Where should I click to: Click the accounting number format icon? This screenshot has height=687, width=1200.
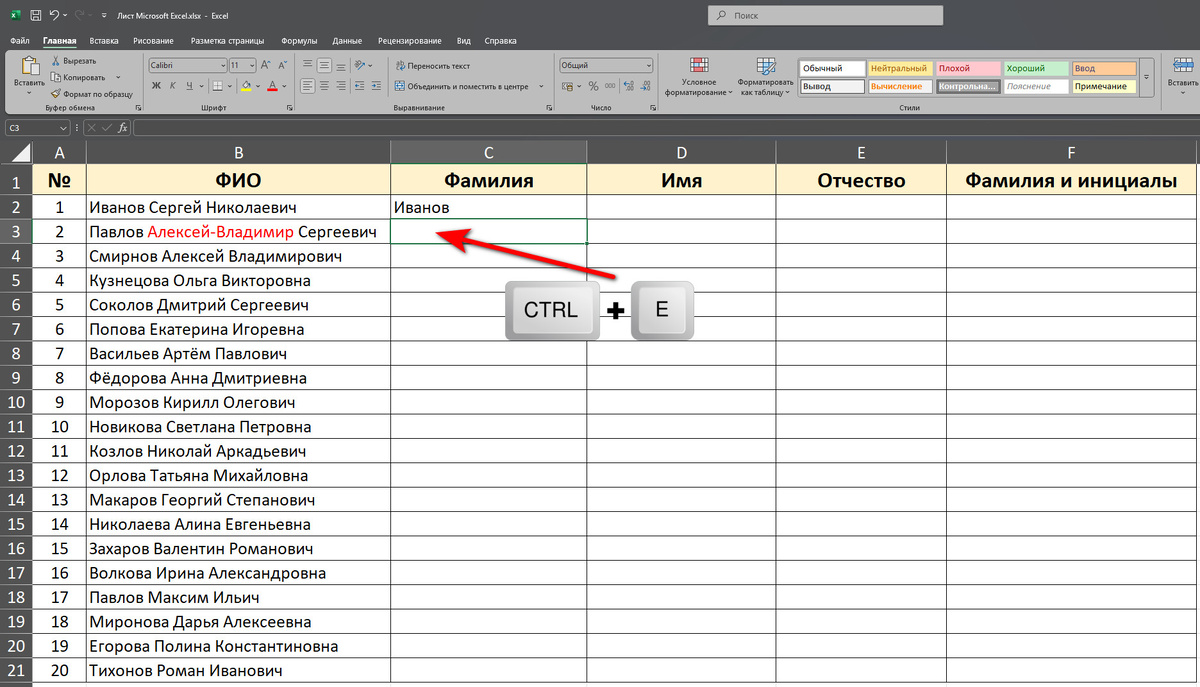568,86
